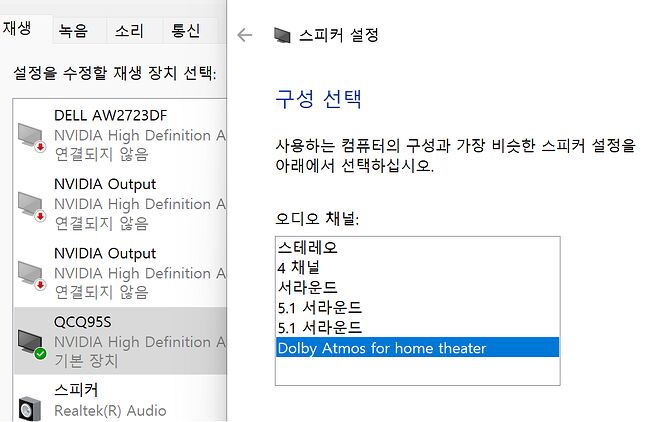
Task: Select 스피커 Realtek(R) Audio device
Action: (x=120, y=399)
